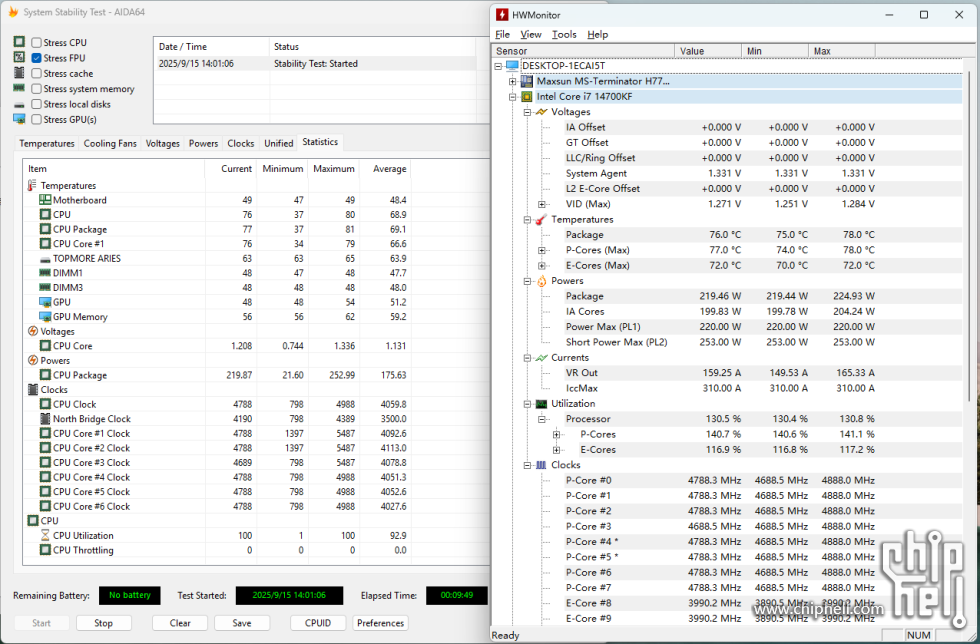
Task: Click the monitor icon beside Stress GPU(s)
Action: point(19,119)
